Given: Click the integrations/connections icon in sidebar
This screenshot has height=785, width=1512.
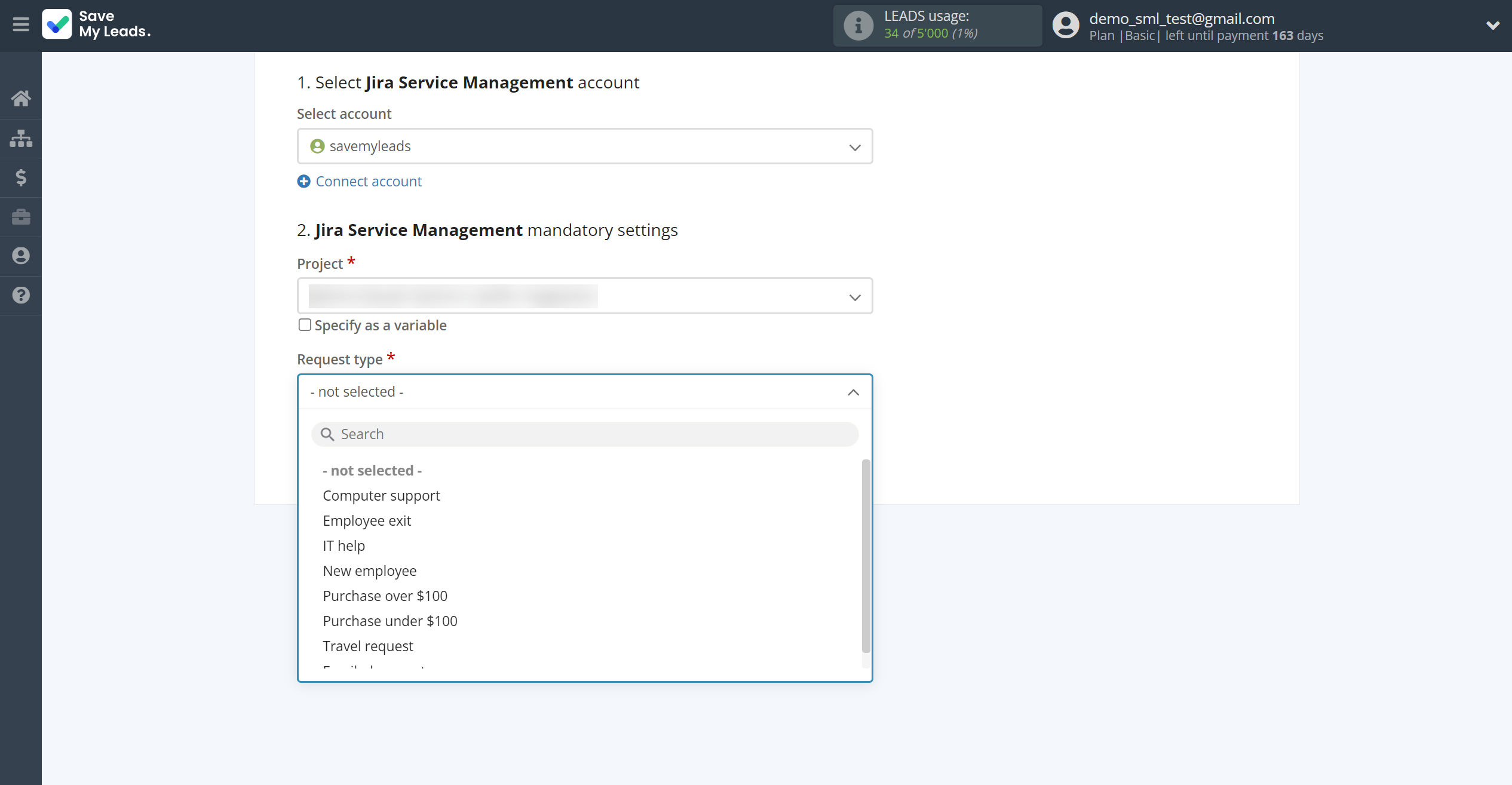Looking at the screenshot, I should coord(21,137).
